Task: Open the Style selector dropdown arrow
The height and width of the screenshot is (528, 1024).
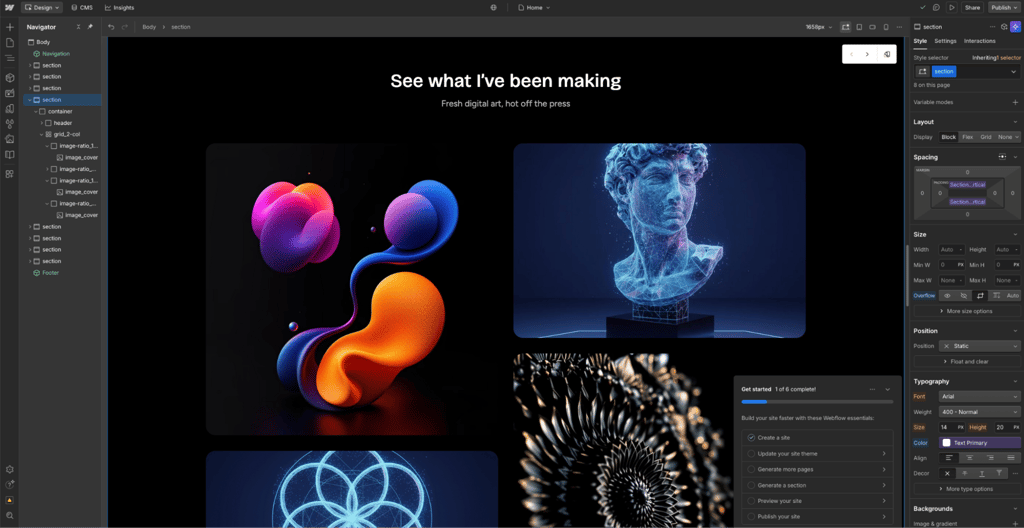Action: (1014, 72)
